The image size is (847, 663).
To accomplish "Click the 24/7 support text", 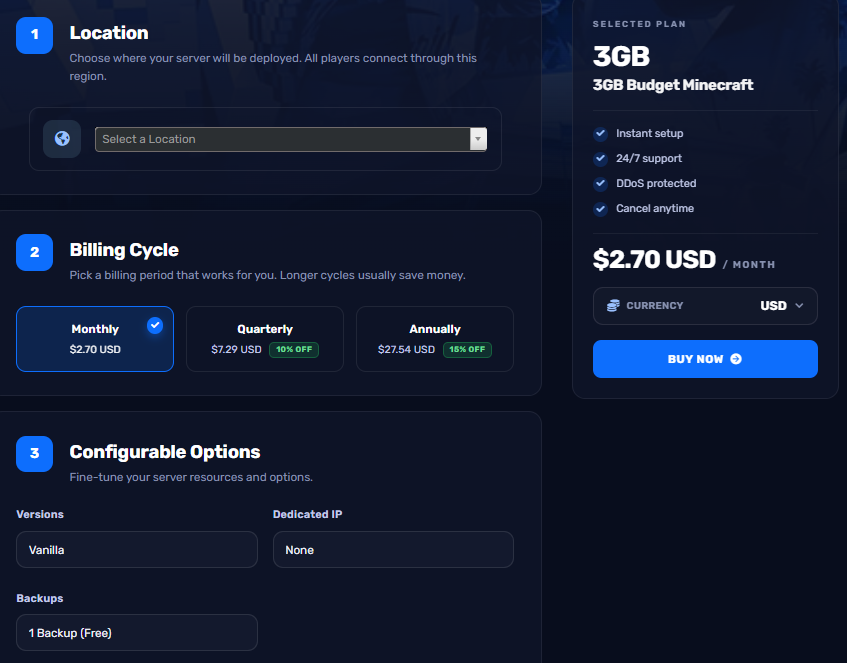I will coord(649,158).
